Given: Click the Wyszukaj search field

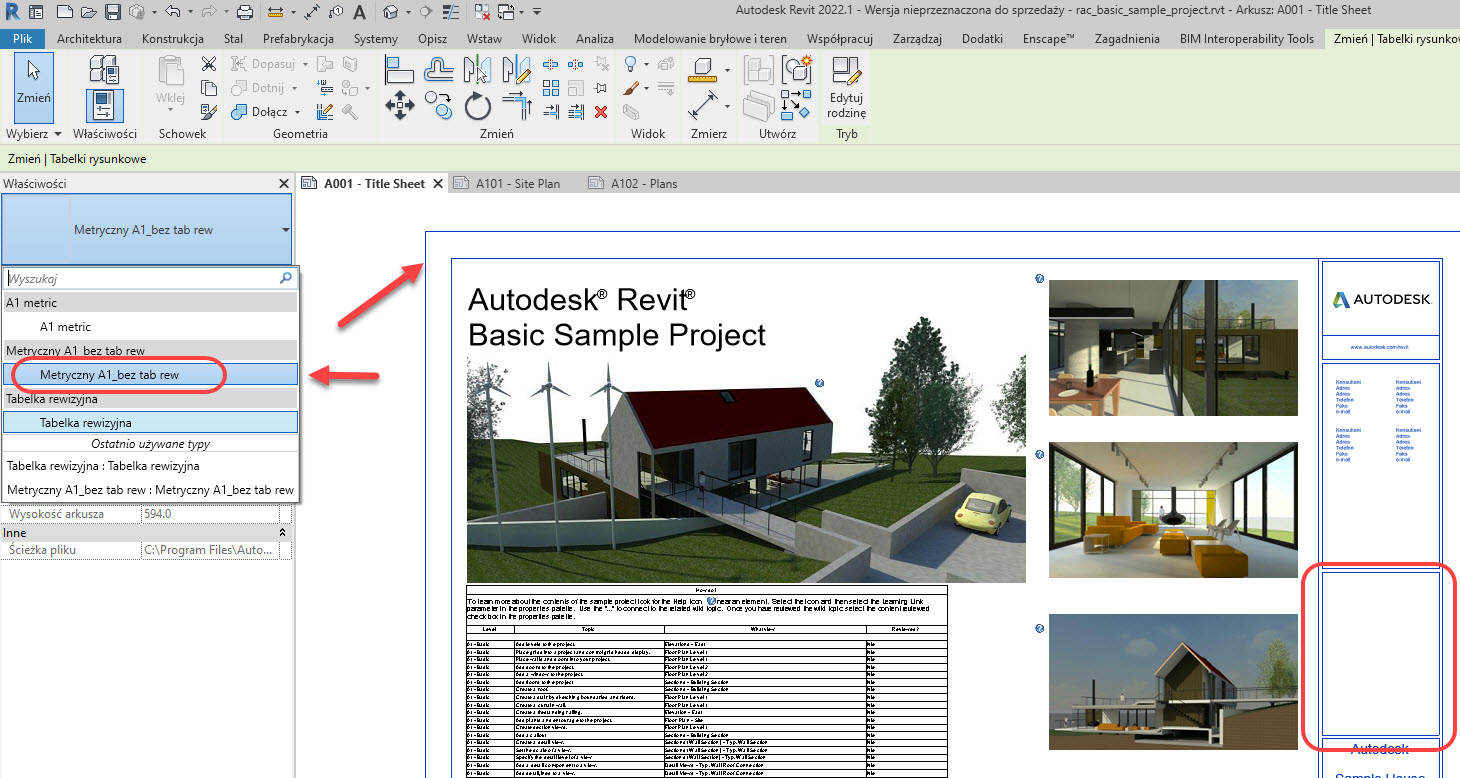Looking at the screenshot, I should [x=140, y=279].
